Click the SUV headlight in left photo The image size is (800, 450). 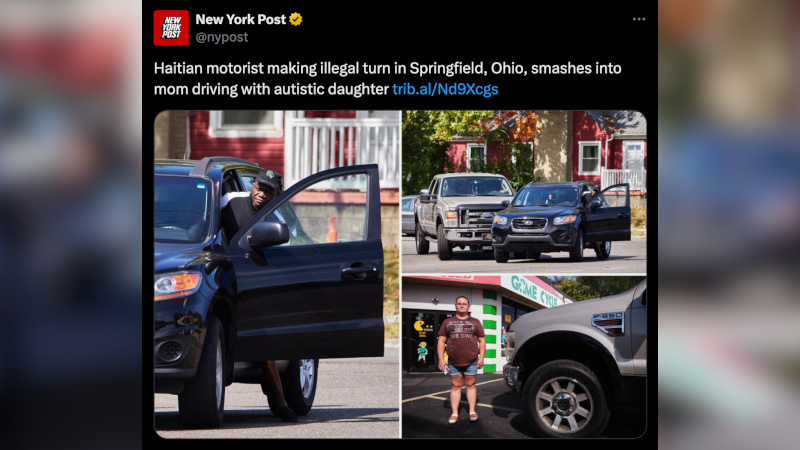coord(177,285)
